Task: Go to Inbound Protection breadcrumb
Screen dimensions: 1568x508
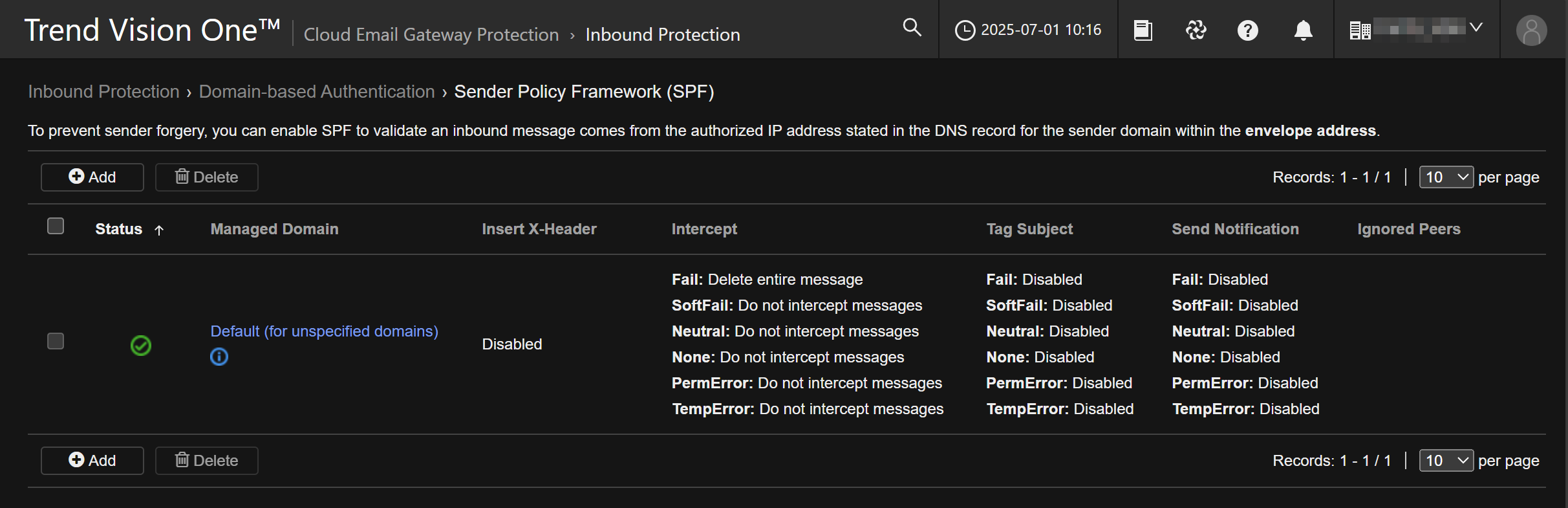Action: (x=103, y=92)
